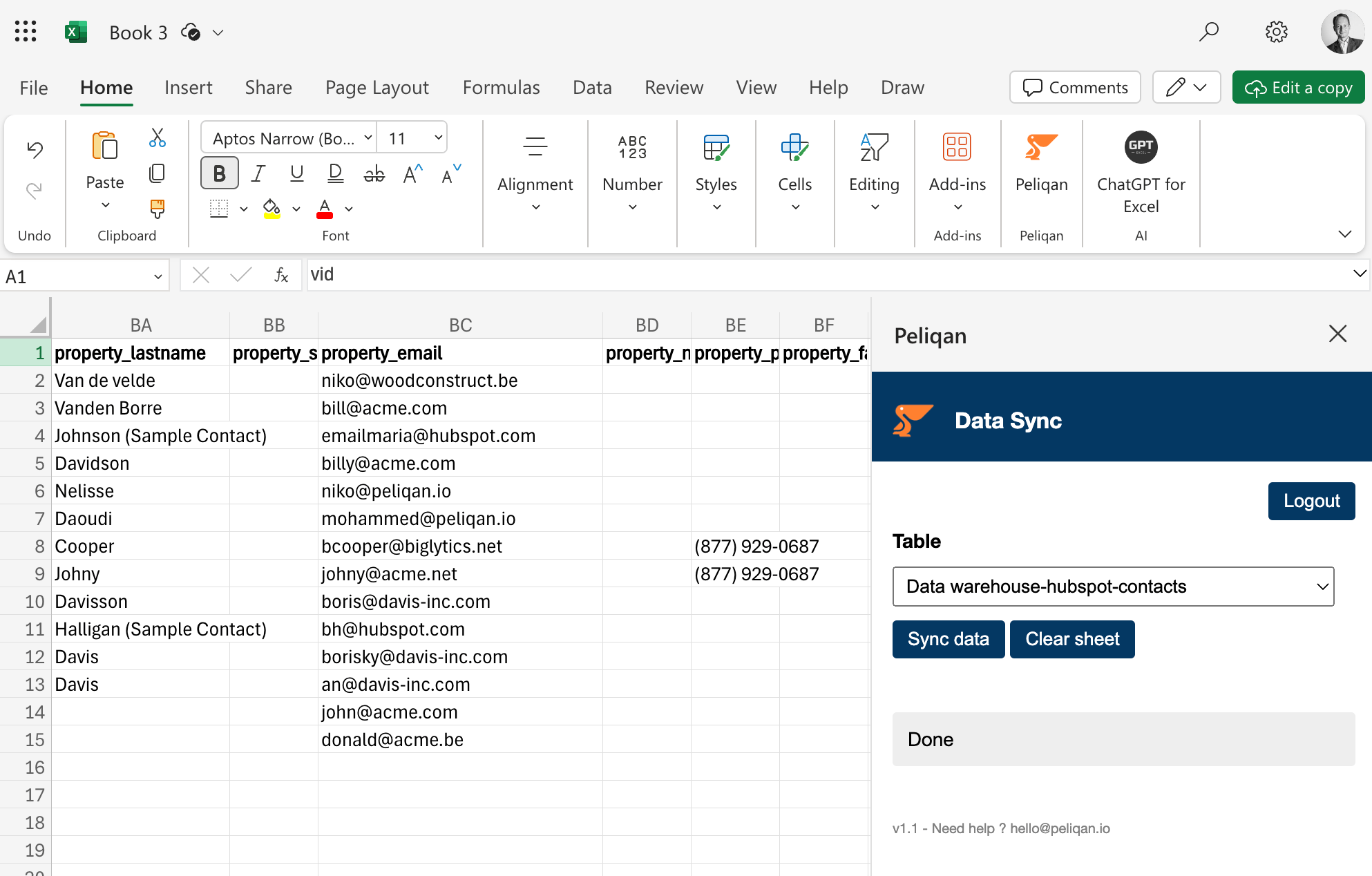Open the Cells ribbon icon
The height and width of the screenshot is (876, 1372).
click(x=794, y=146)
